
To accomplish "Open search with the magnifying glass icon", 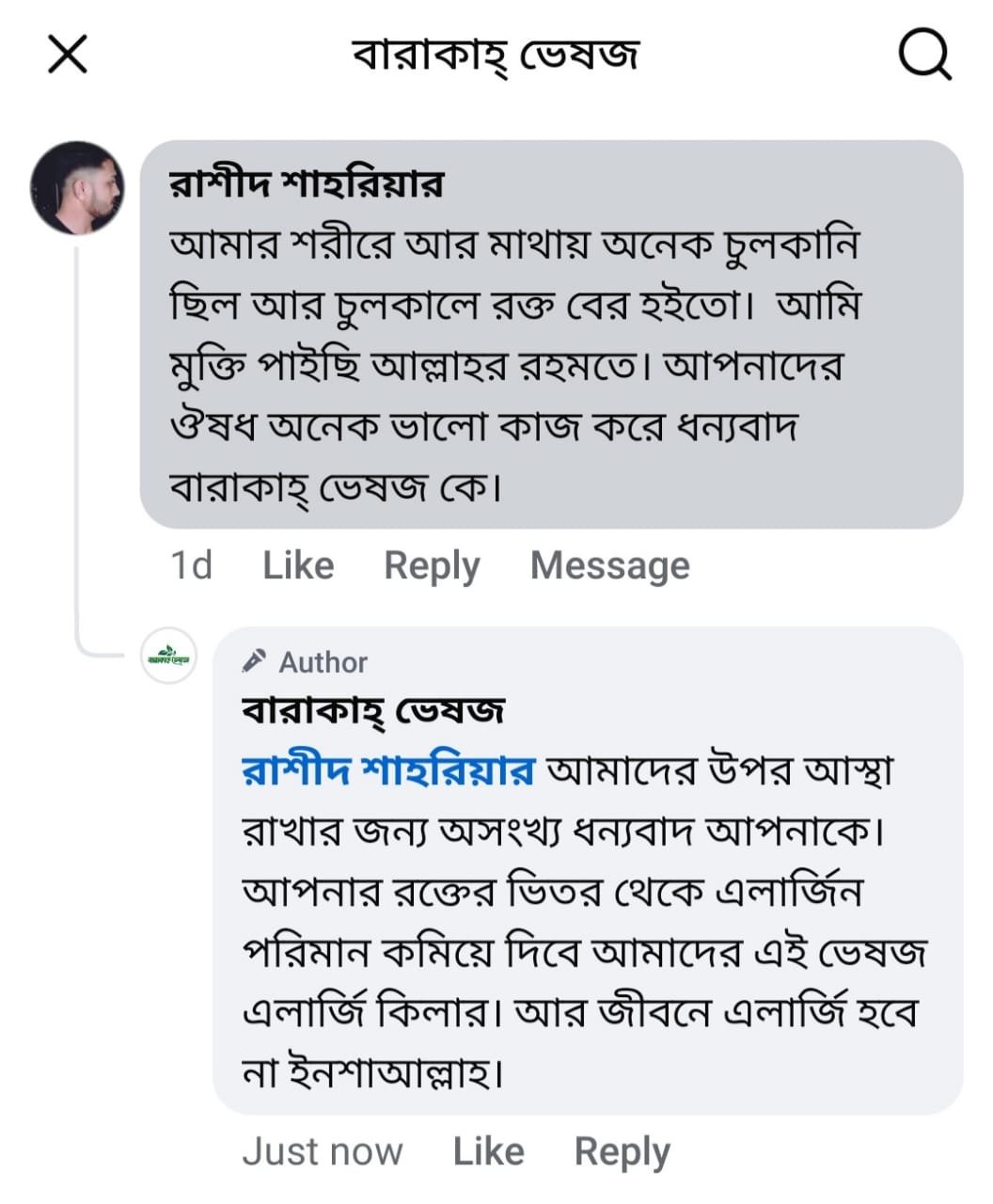I will (924, 54).
